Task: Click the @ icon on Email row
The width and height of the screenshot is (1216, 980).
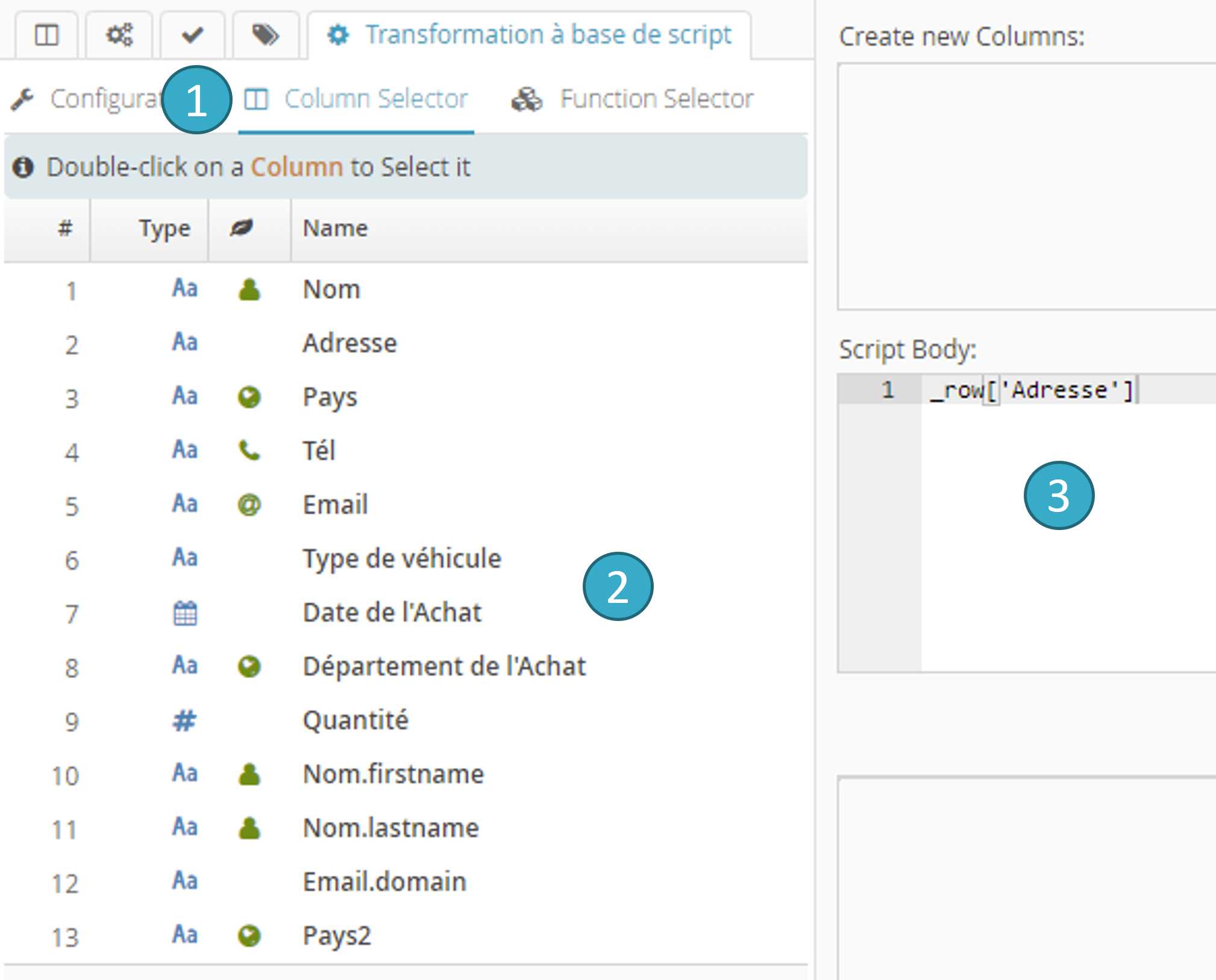Action: pyautogui.click(x=249, y=505)
